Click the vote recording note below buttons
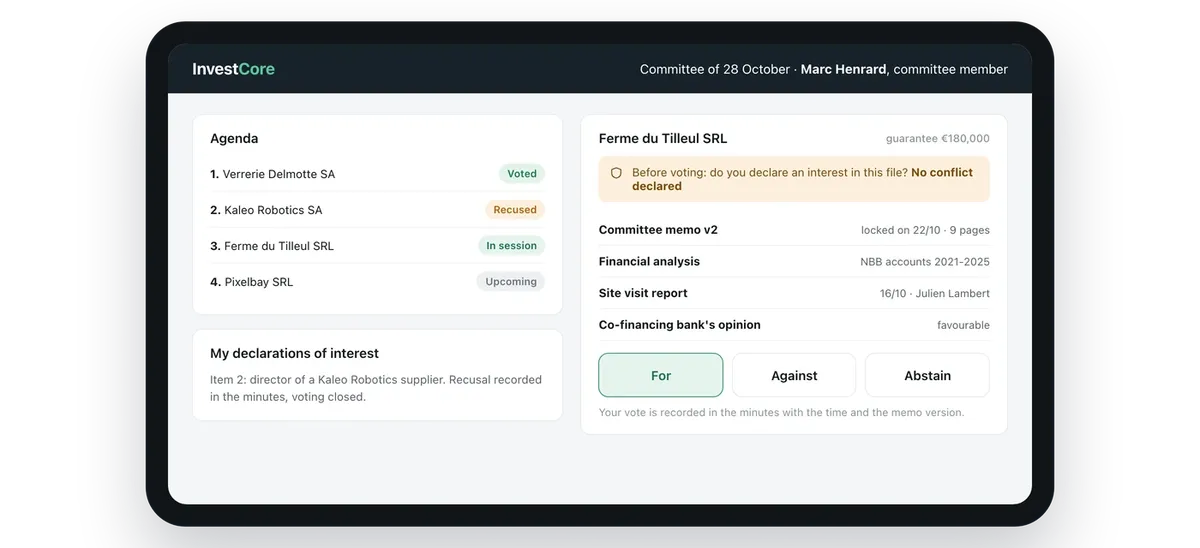Screen dimensions: 1200x548 (781, 412)
